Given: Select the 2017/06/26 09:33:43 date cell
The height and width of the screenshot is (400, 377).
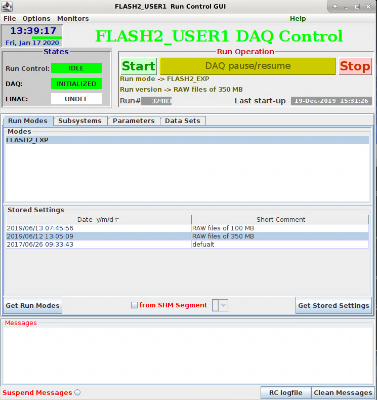Looking at the screenshot, I should (x=99, y=244).
